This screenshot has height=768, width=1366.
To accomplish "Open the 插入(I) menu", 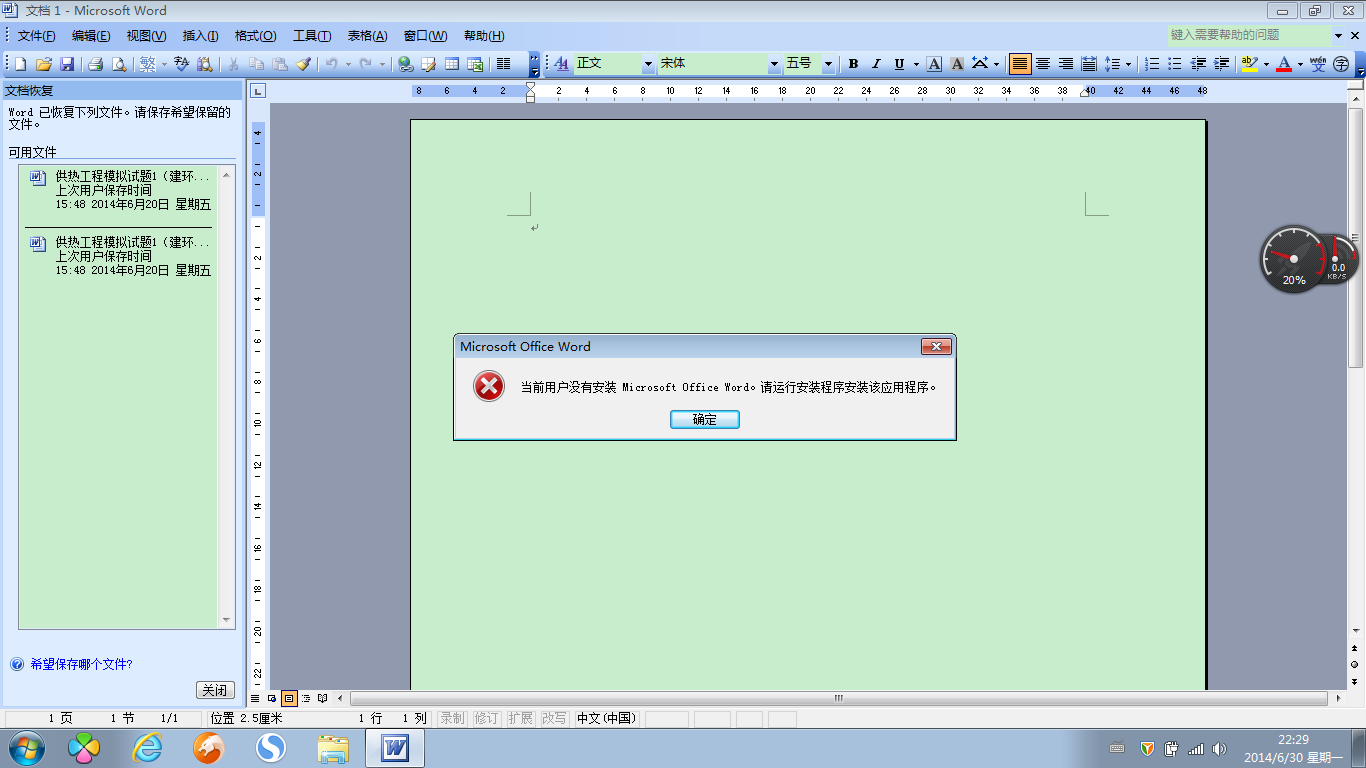I will pyautogui.click(x=200, y=36).
